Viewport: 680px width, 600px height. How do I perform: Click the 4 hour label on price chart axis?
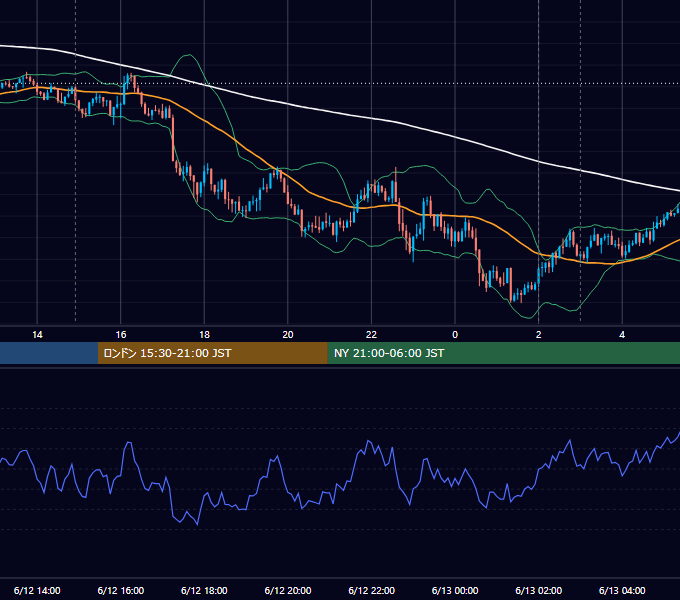(x=622, y=335)
